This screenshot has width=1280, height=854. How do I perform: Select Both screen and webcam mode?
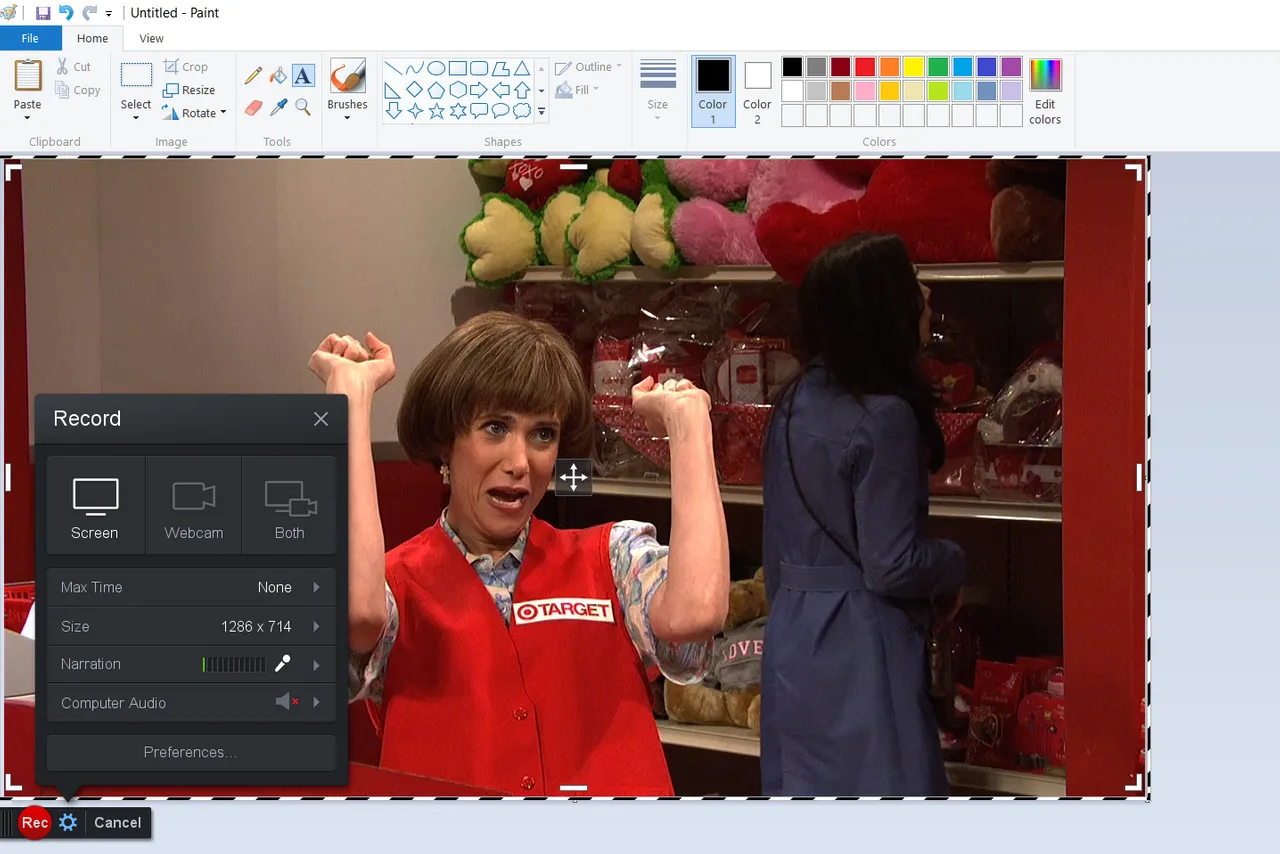[289, 506]
